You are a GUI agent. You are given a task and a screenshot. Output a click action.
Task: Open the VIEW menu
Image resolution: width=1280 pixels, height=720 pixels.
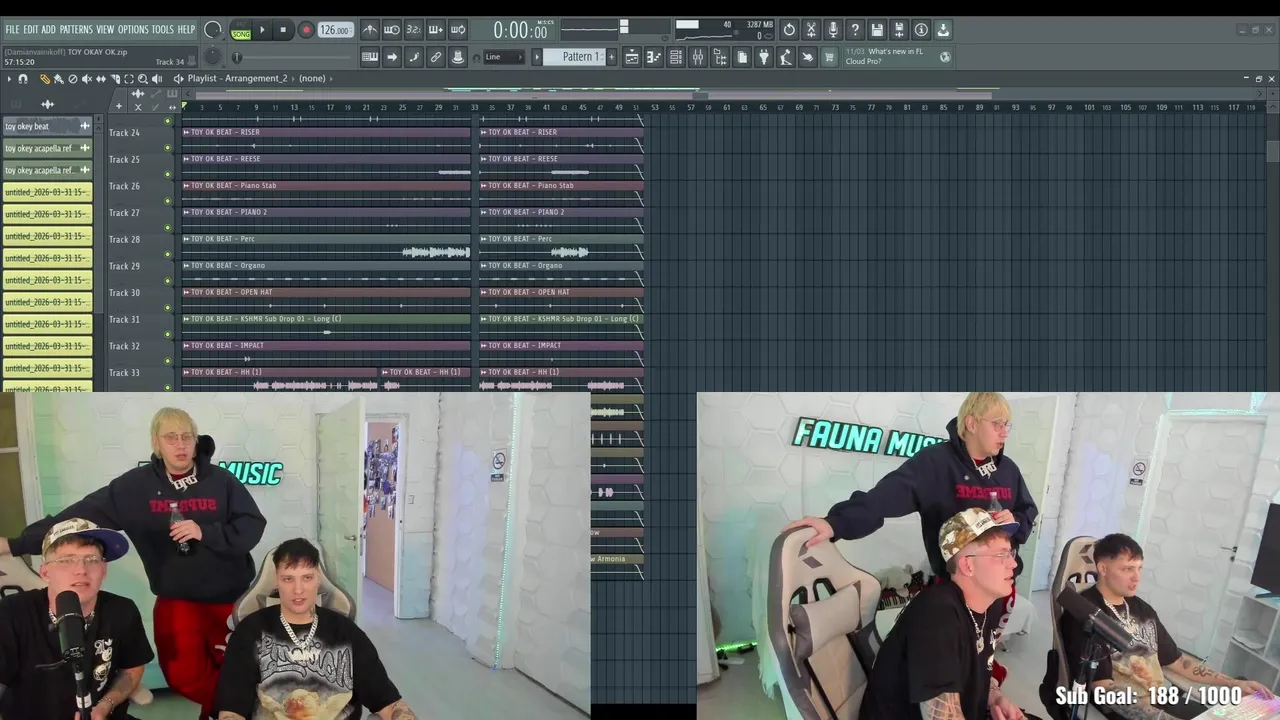tap(105, 30)
